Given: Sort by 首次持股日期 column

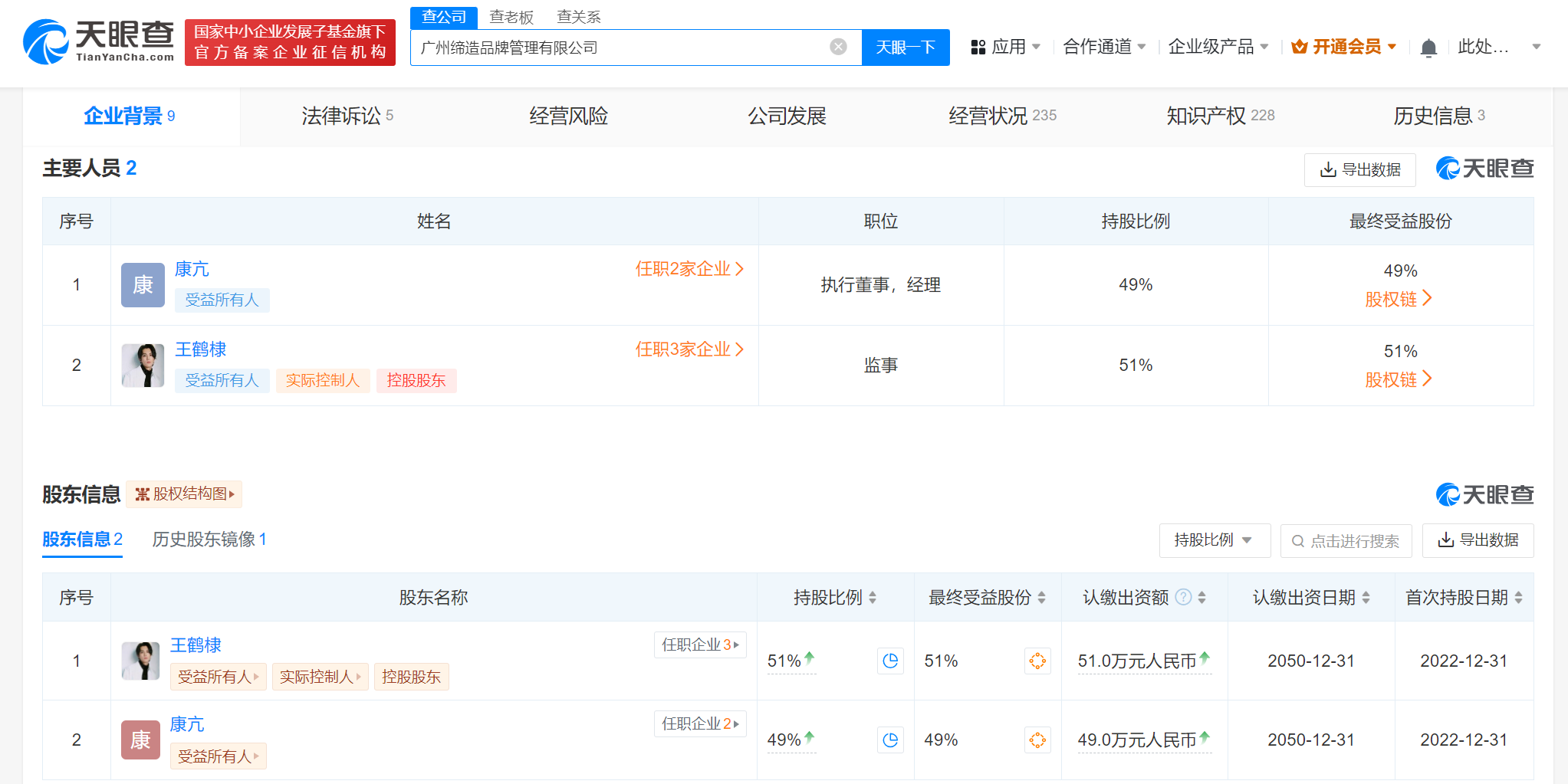Looking at the screenshot, I should coord(1518,598).
